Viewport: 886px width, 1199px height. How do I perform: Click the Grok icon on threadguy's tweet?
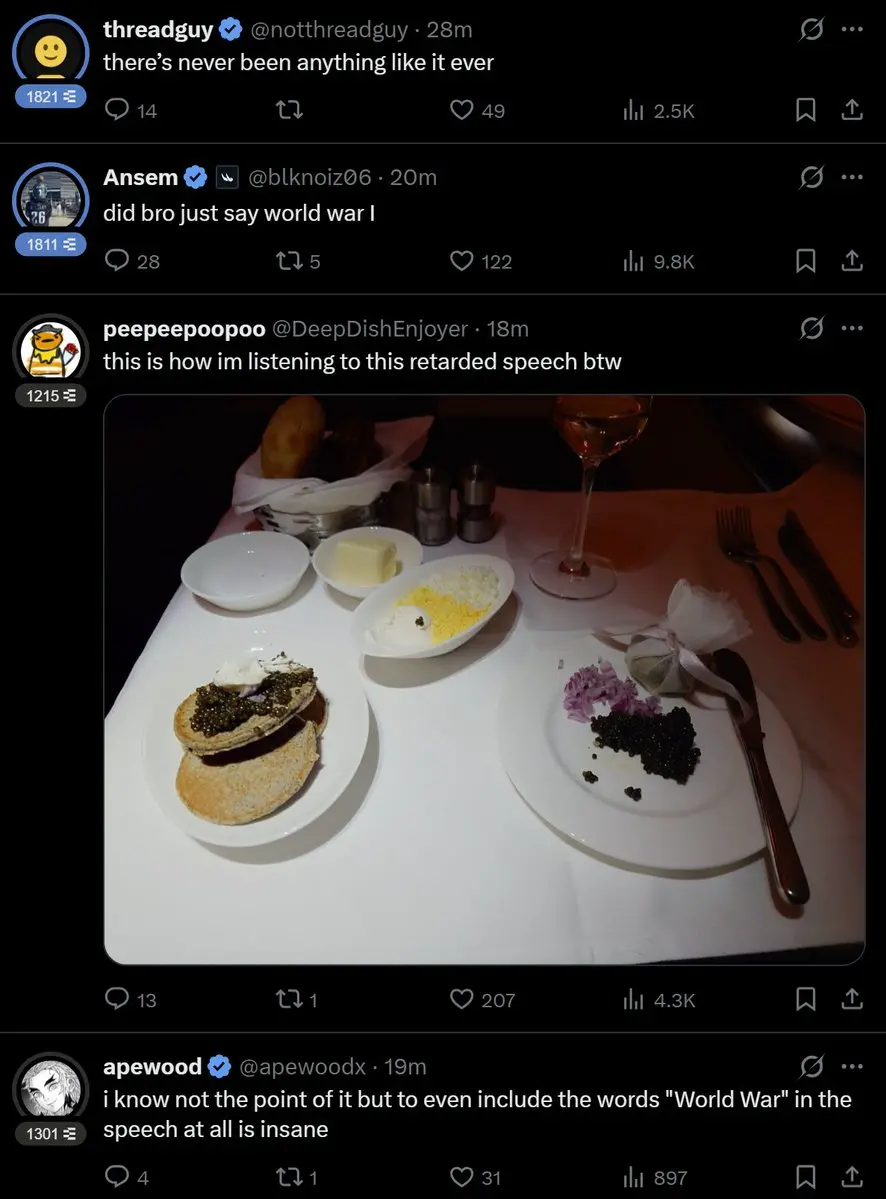[811, 29]
